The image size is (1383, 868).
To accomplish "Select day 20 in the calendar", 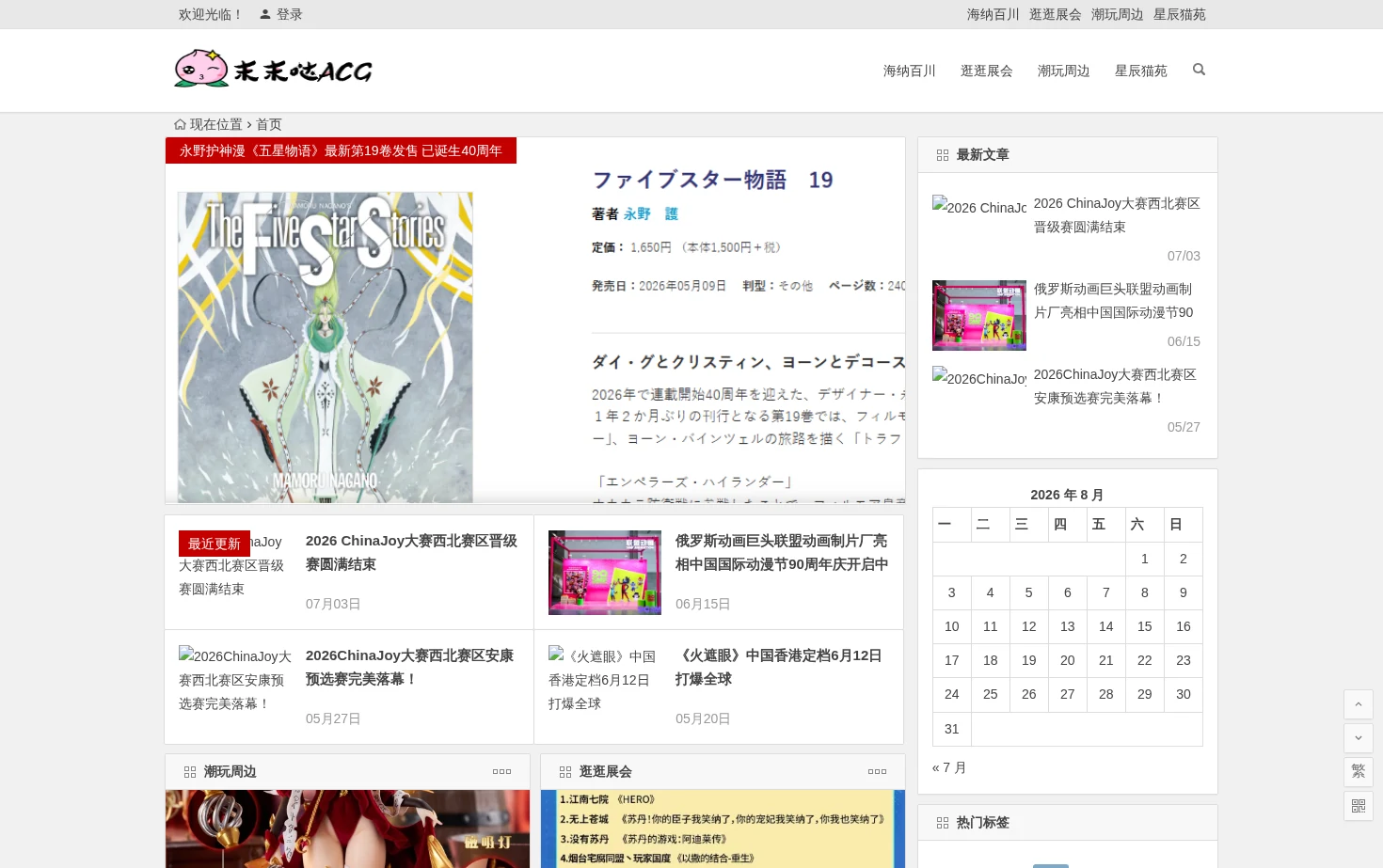I will tap(1068, 660).
